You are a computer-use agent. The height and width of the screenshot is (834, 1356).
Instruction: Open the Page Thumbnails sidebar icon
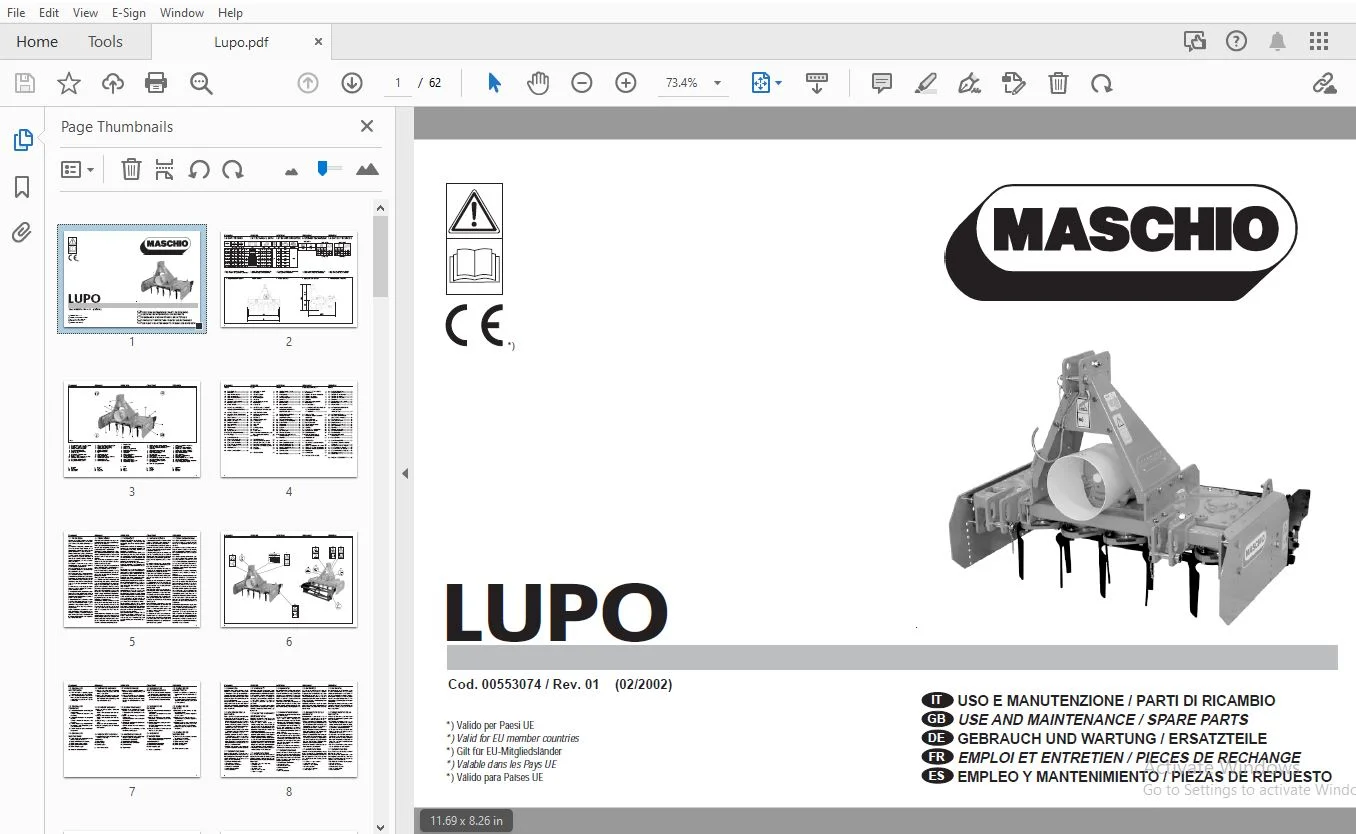22,140
